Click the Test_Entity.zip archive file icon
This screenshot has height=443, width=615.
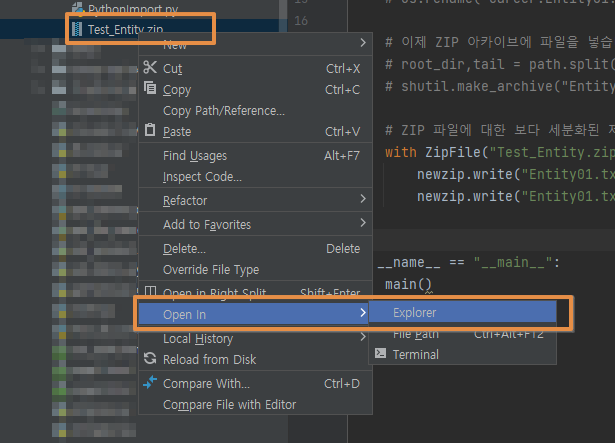(x=78, y=29)
